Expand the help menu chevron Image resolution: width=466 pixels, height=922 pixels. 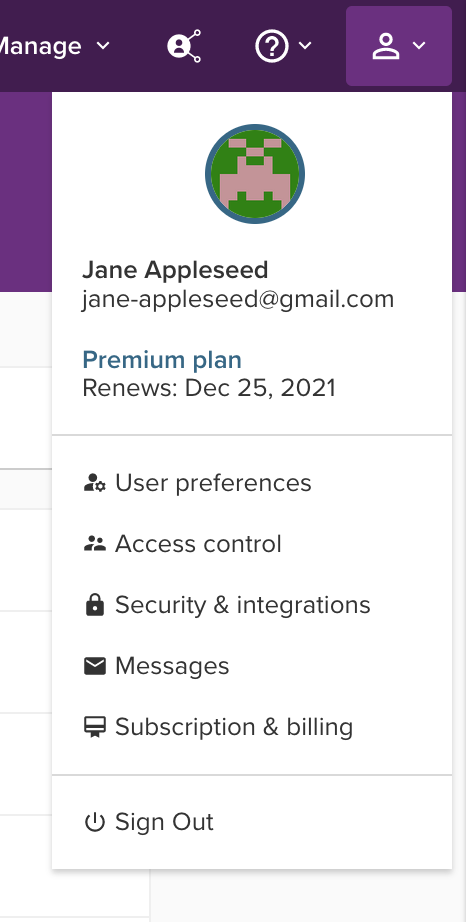tap(305, 46)
